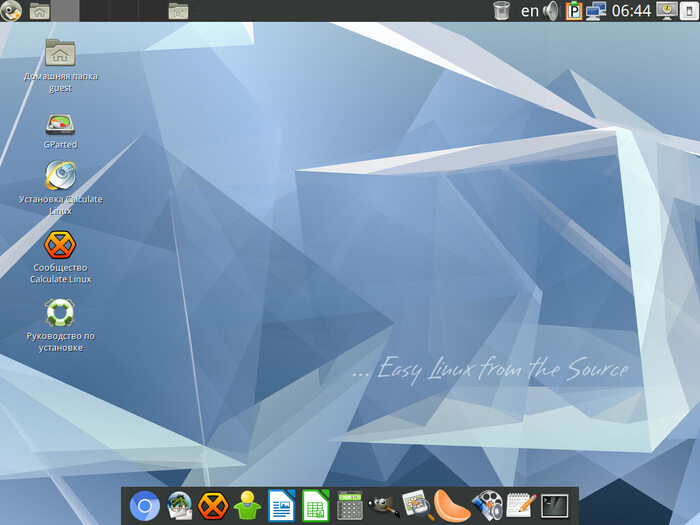Open the monitor power manager tray icon
This screenshot has height=525, width=700.
[x=667, y=11]
